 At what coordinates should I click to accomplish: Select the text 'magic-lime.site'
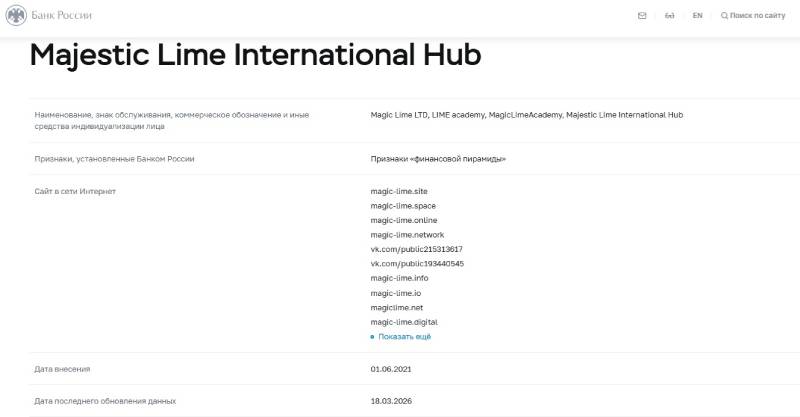pyautogui.click(x=399, y=191)
